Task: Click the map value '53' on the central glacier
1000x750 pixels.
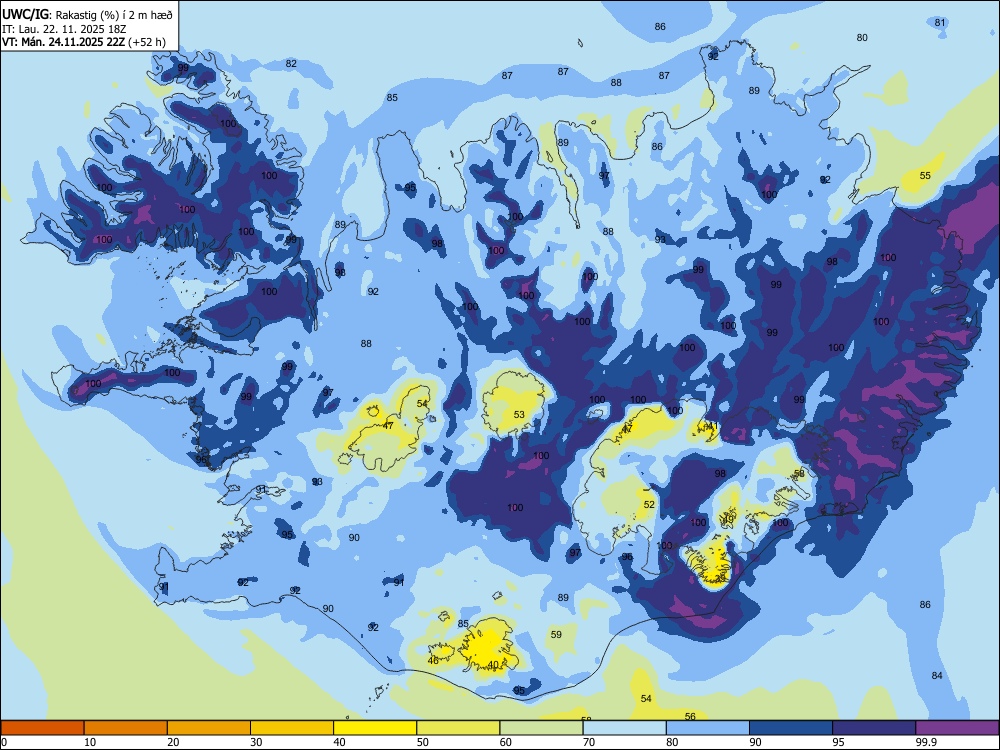Action: pos(519,415)
